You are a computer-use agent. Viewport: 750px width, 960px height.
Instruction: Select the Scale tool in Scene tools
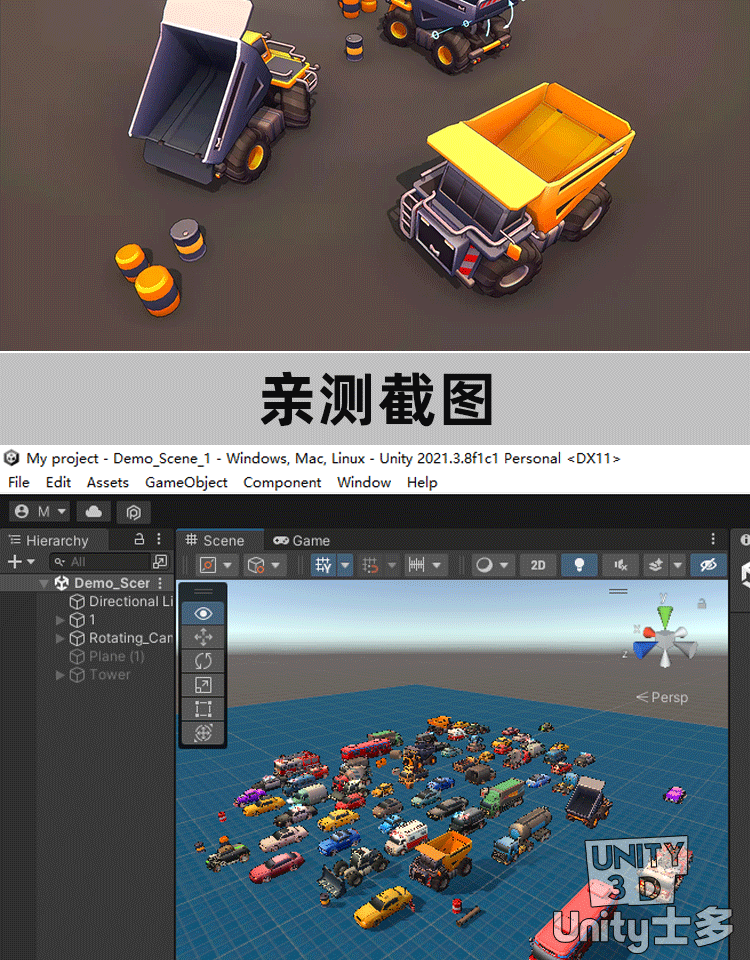pos(203,685)
